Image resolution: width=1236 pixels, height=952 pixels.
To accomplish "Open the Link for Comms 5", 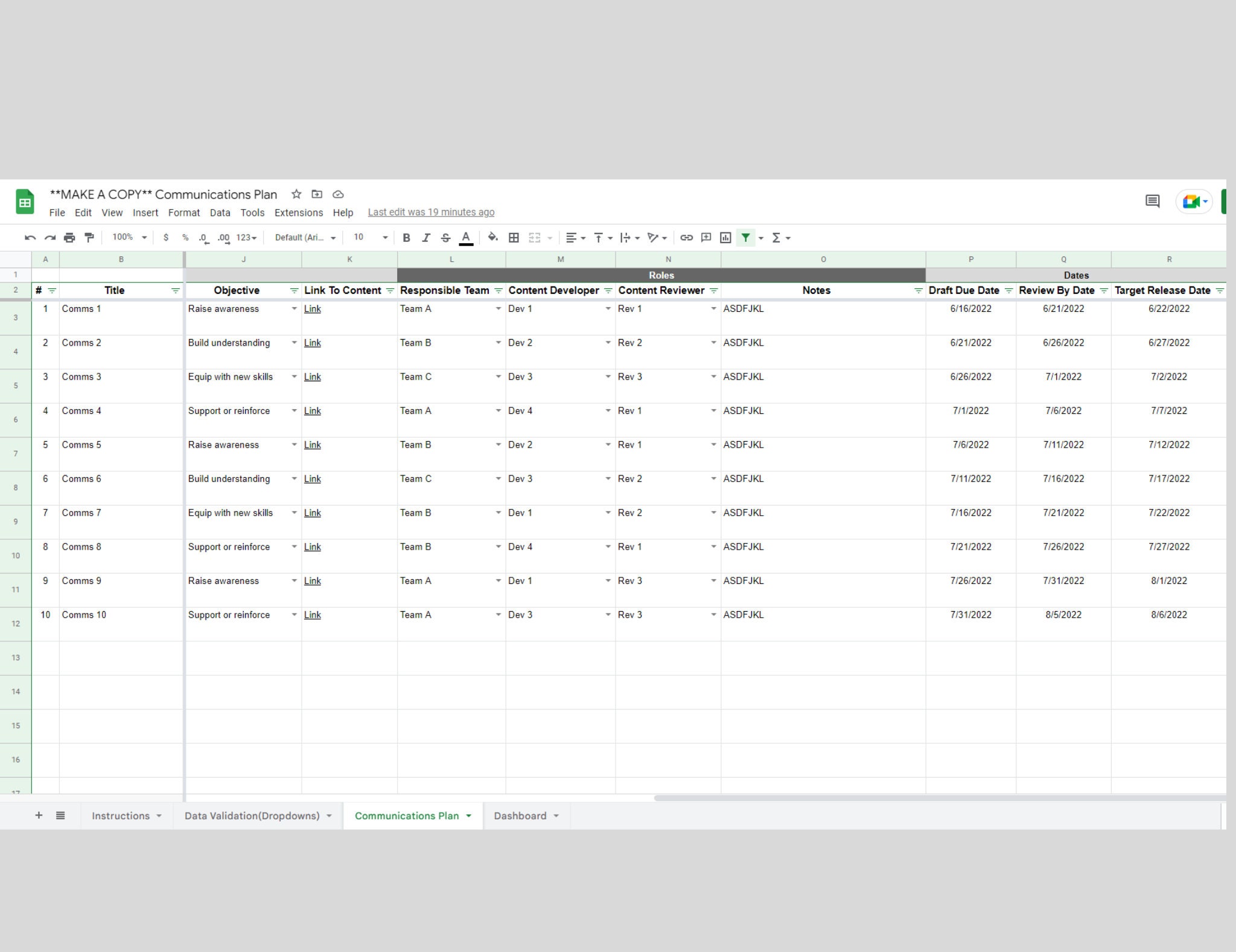I will 313,445.
